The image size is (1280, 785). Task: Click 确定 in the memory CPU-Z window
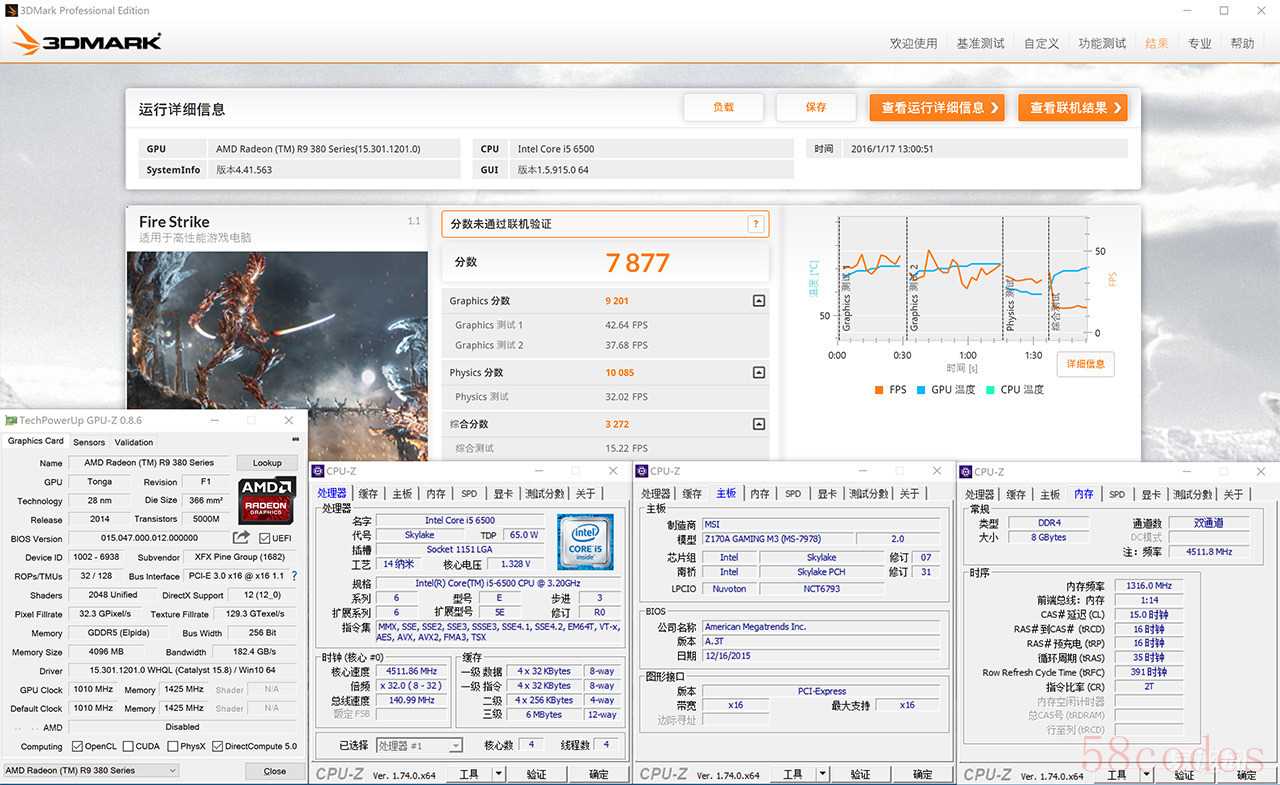tap(1247, 774)
